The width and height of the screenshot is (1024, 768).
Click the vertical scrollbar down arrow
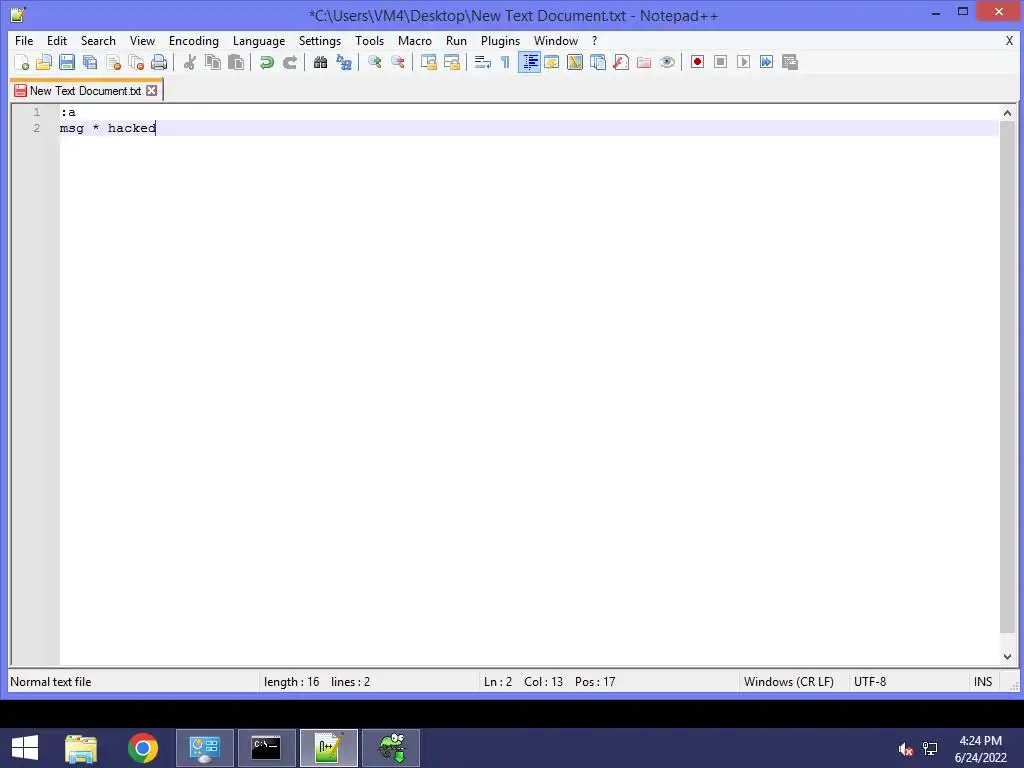pos(1007,656)
